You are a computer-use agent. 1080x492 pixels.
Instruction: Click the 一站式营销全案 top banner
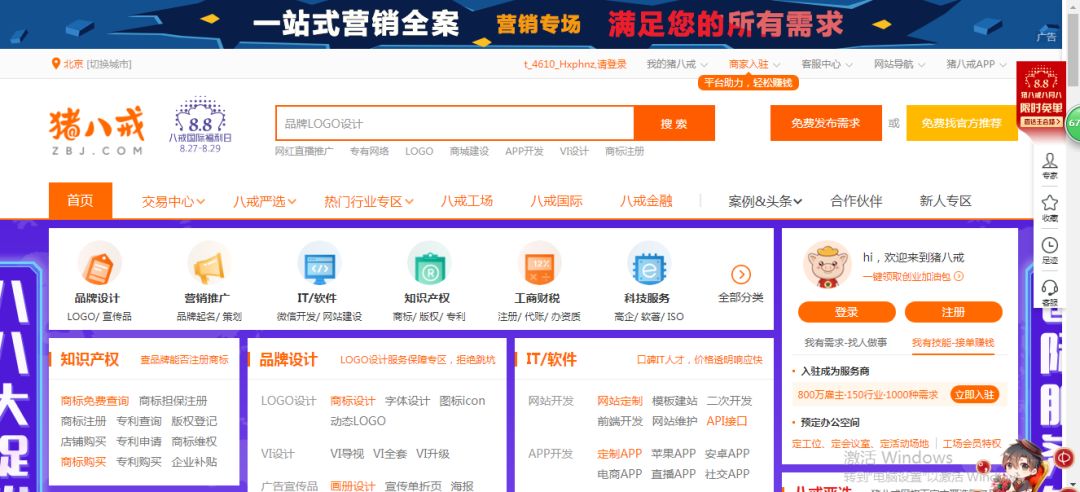pyautogui.click(x=530, y=24)
